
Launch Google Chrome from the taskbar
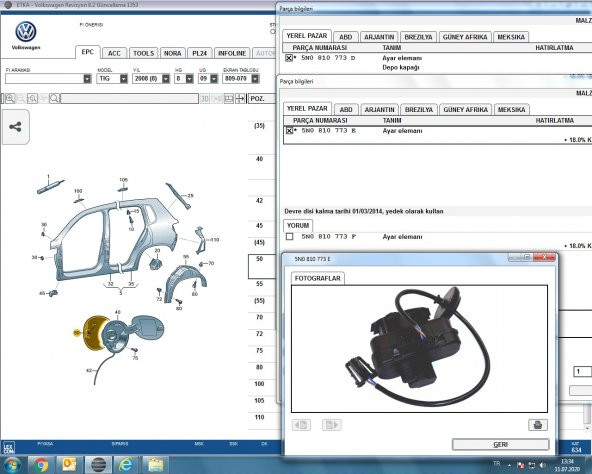(x=41, y=465)
